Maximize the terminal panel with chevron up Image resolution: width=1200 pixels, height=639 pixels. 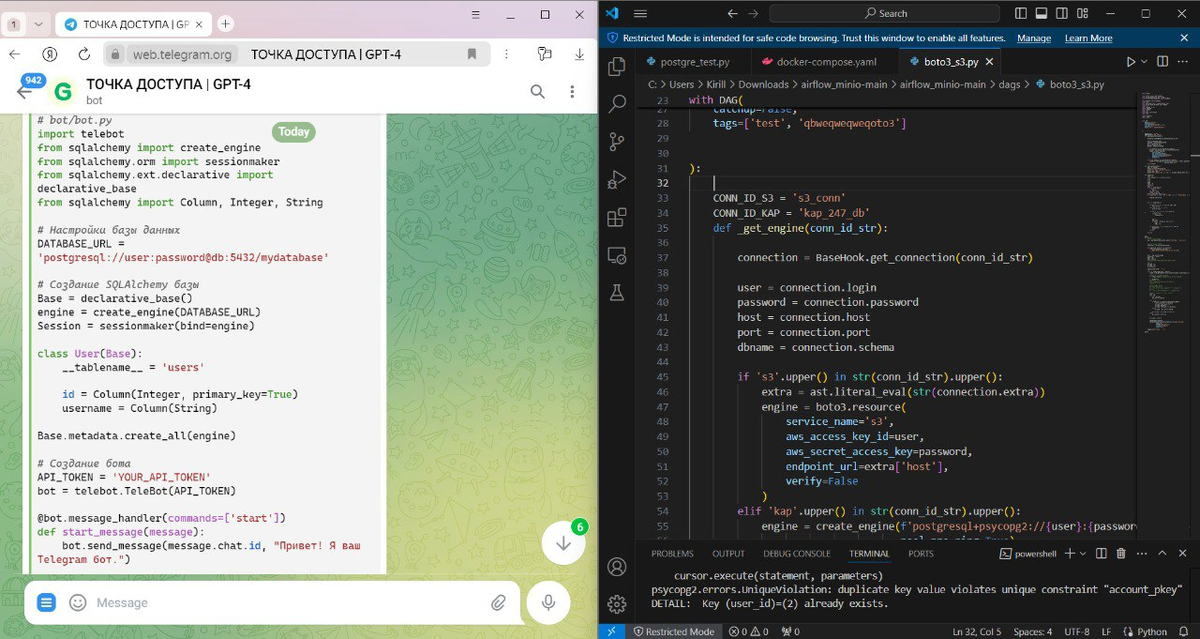tap(1162, 553)
